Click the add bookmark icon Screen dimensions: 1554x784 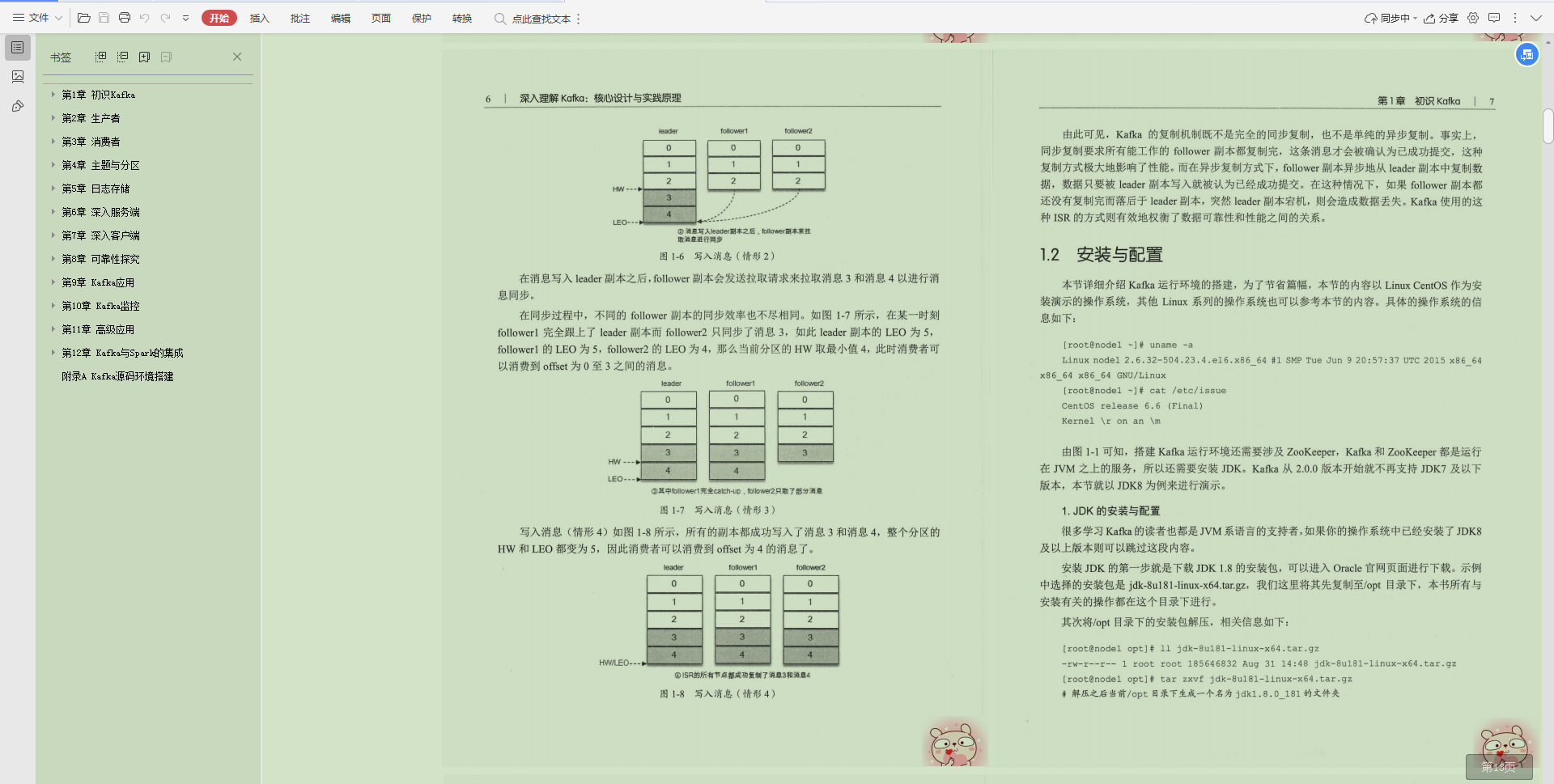pyautogui.click(x=144, y=57)
